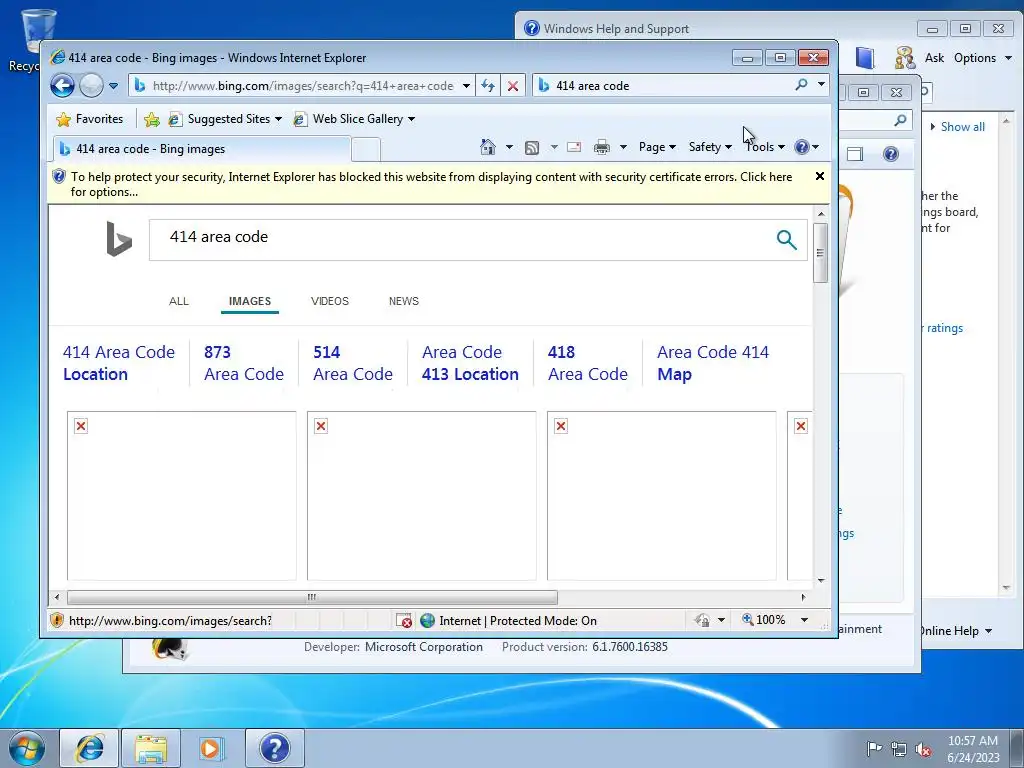1024x768 pixels.
Task: Click Help and Support taskbar icon
Action: pyautogui.click(x=275, y=748)
